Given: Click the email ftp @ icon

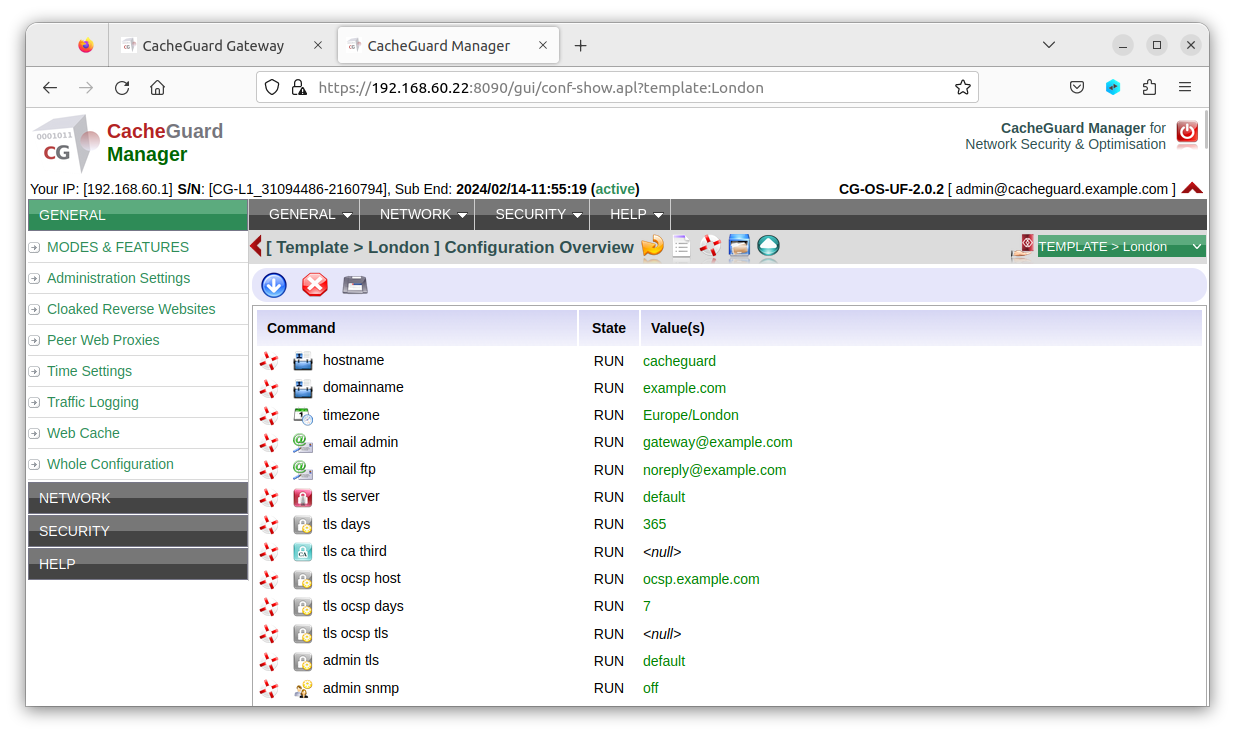Looking at the screenshot, I should [303, 470].
